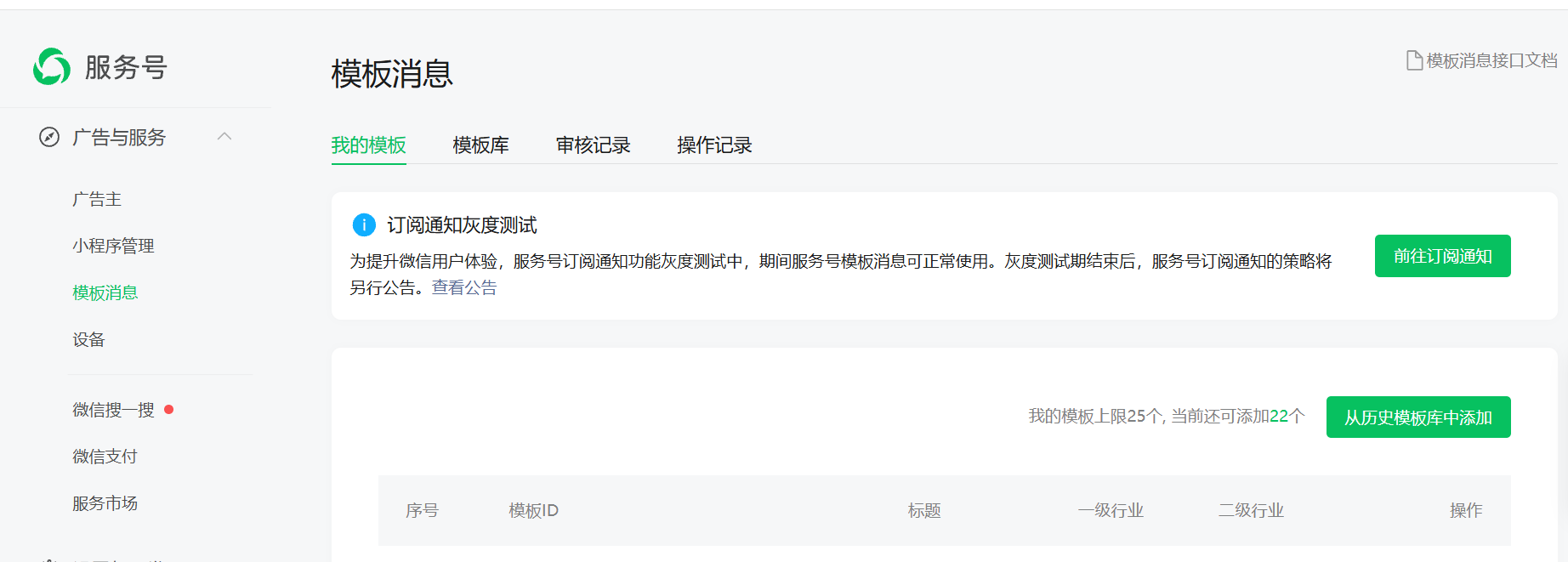Open the 查看公告 link

tap(464, 287)
